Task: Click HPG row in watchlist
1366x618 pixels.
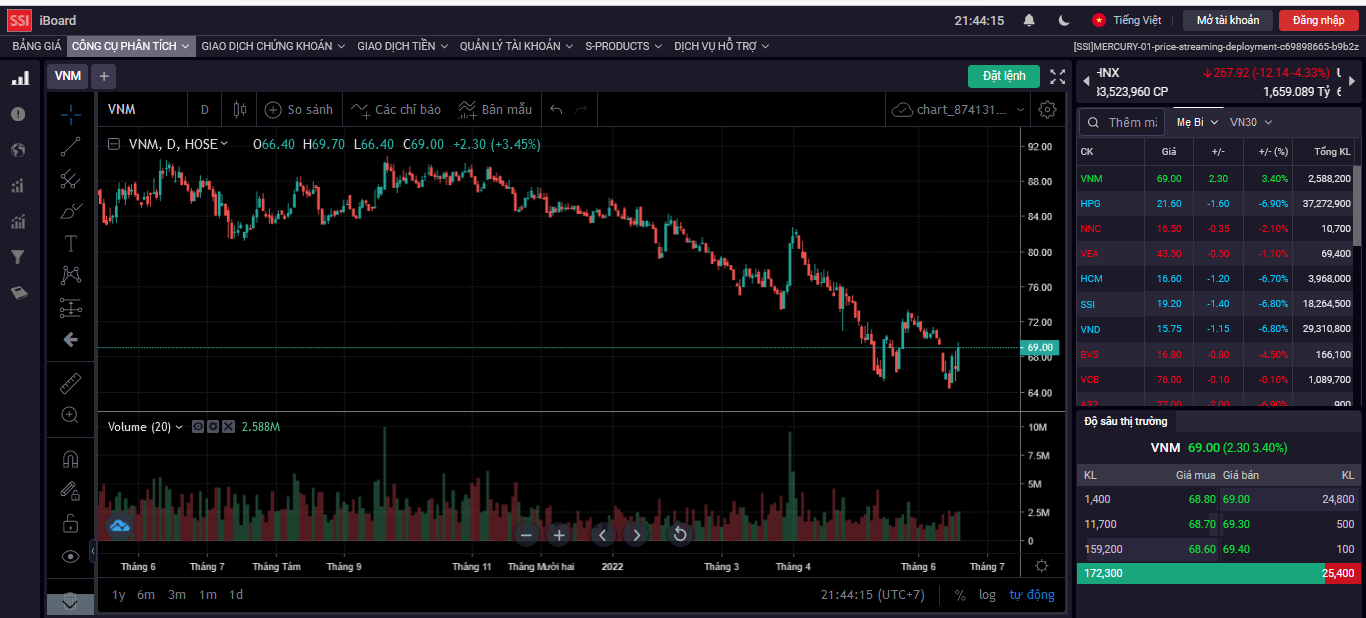Action: point(1215,204)
